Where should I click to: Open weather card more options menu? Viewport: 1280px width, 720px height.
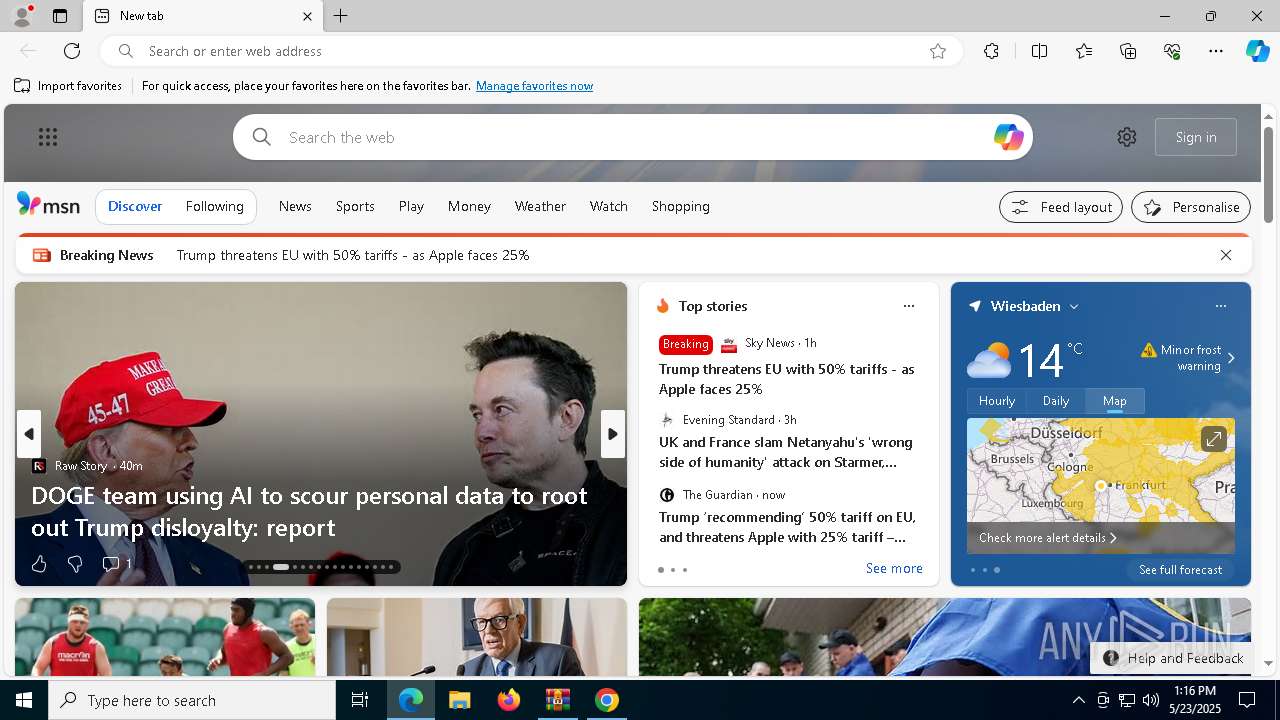pos(1220,306)
